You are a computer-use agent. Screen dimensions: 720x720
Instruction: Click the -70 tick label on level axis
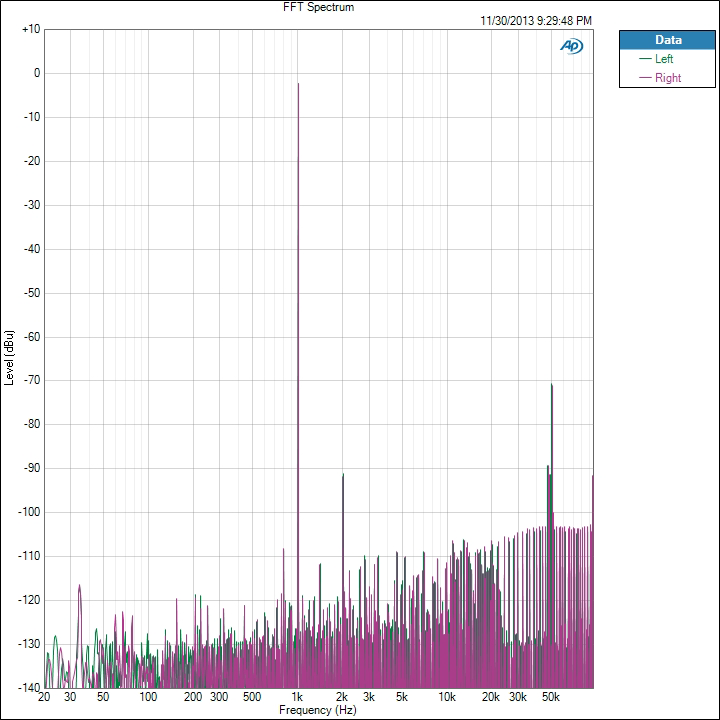pos(30,380)
